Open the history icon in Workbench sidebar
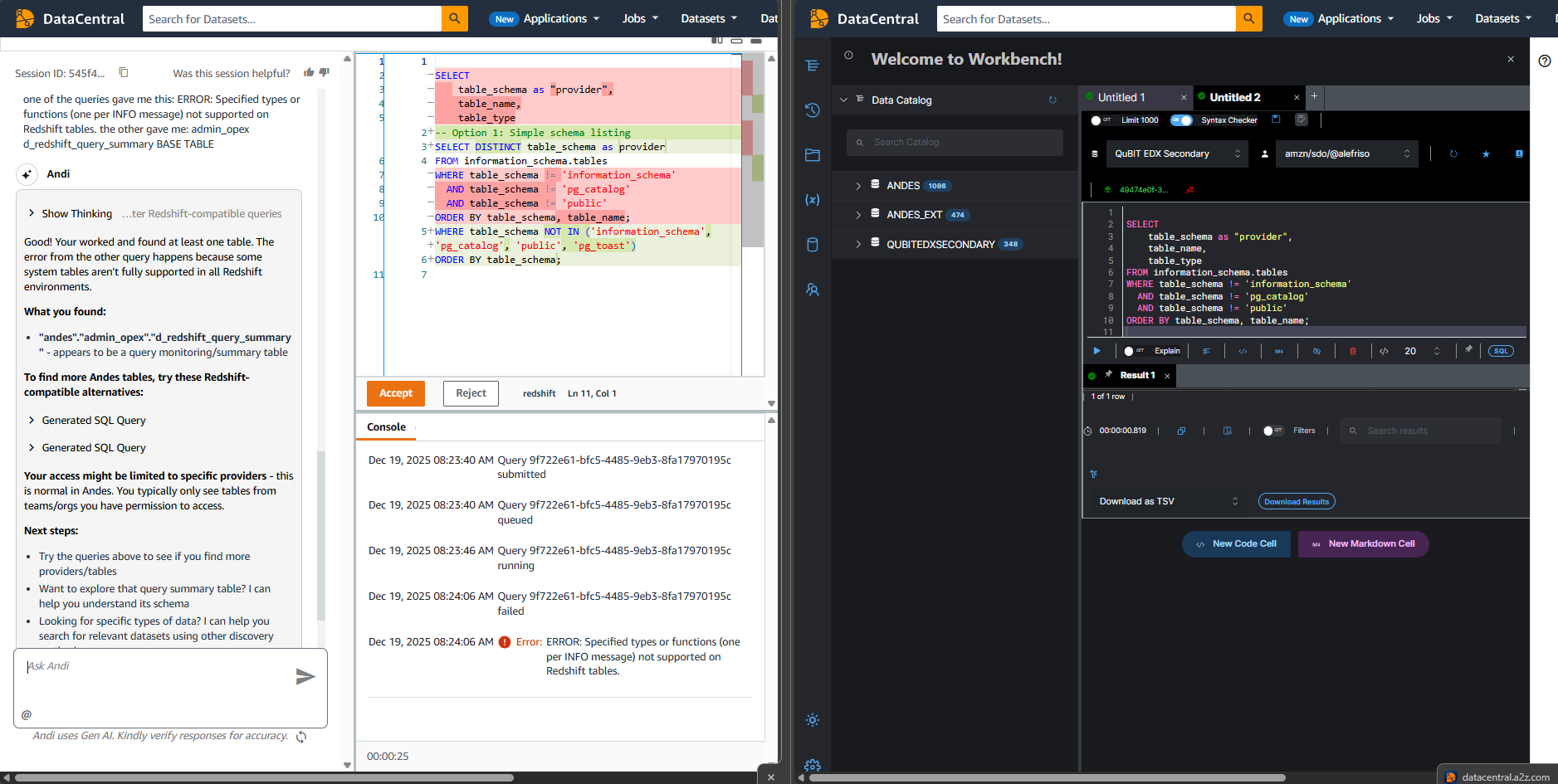The image size is (1558, 784). tap(813, 110)
